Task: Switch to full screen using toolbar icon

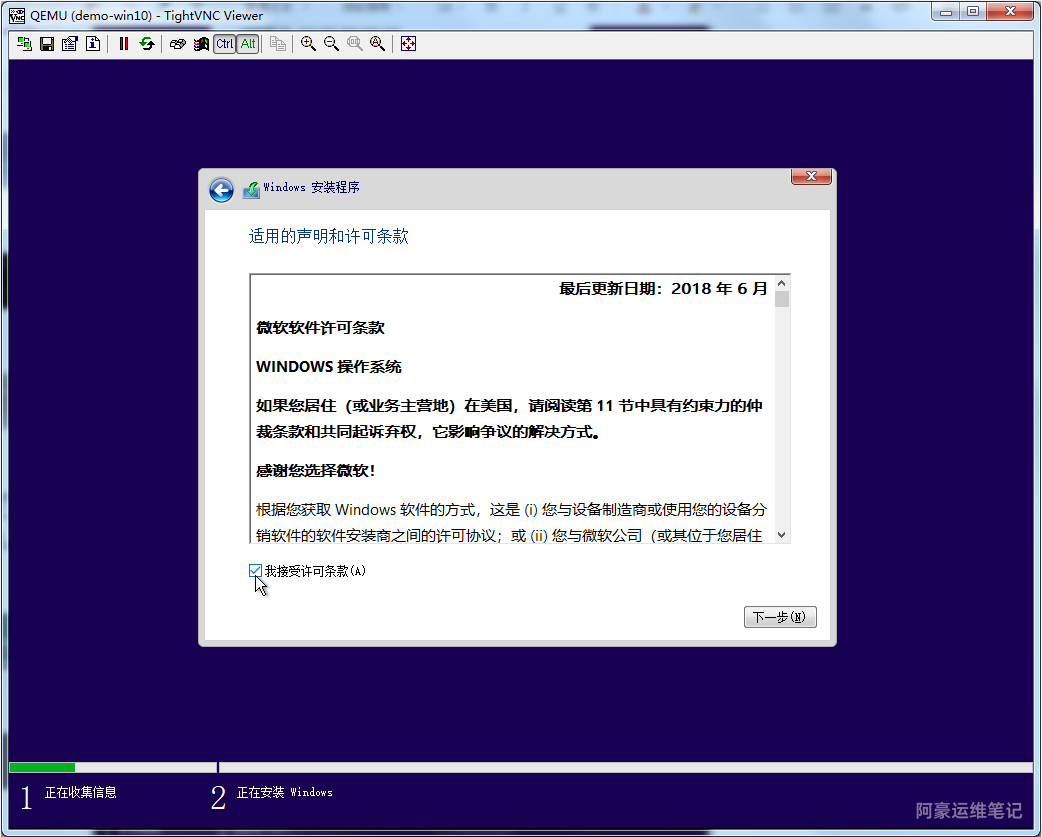Action: [x=409, y=44]
